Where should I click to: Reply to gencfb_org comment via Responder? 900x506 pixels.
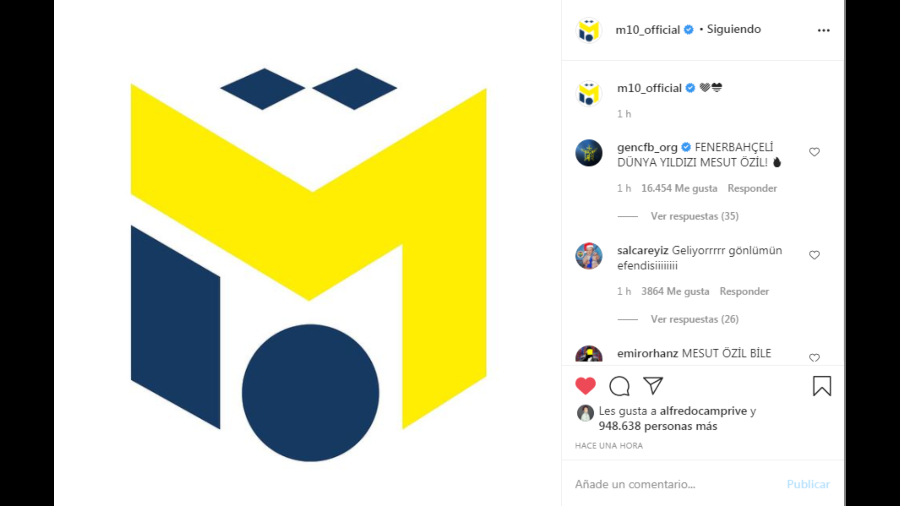point(752,188)
